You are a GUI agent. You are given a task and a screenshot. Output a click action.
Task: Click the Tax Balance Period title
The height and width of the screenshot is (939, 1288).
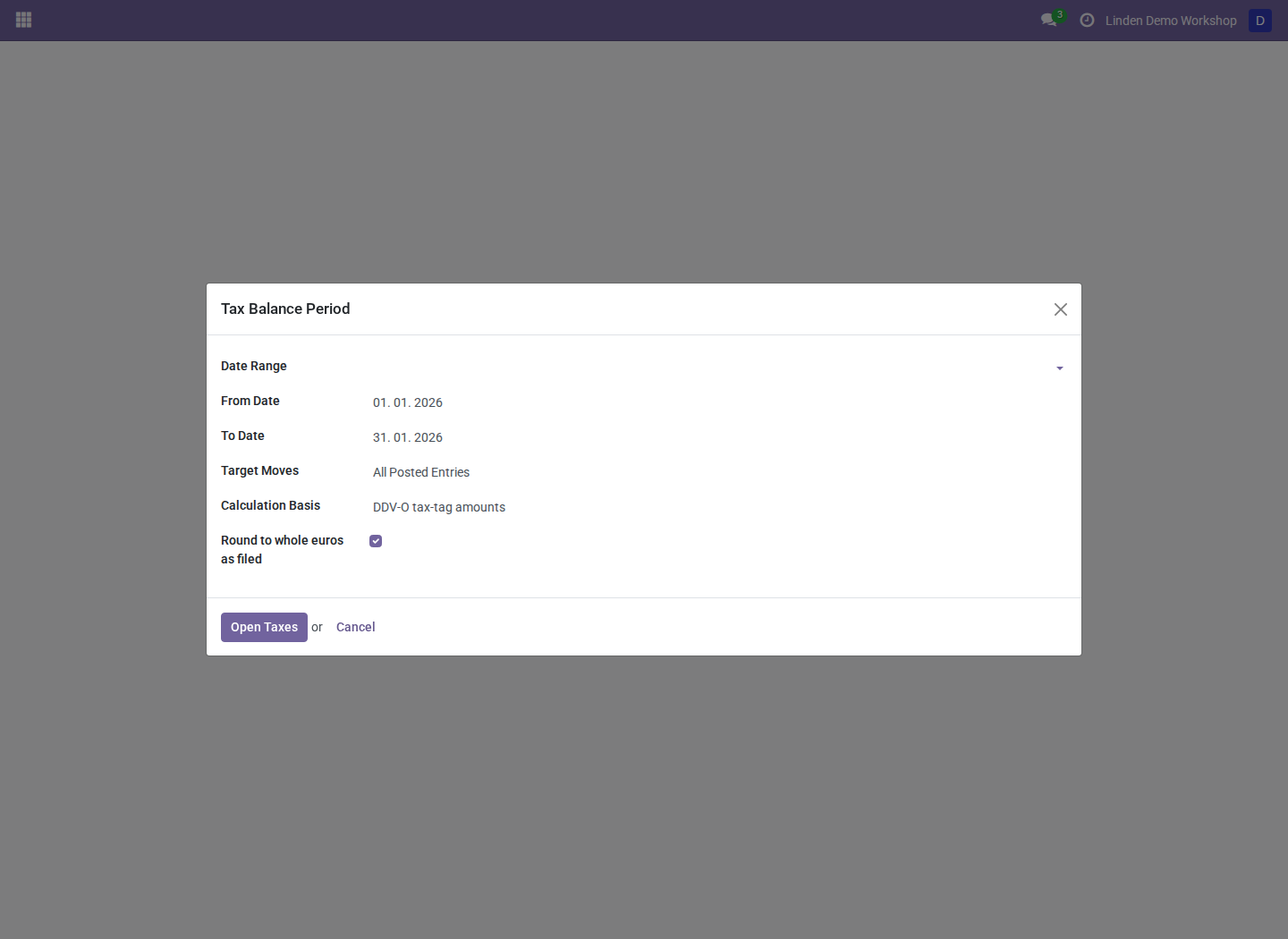coord(285,309)
